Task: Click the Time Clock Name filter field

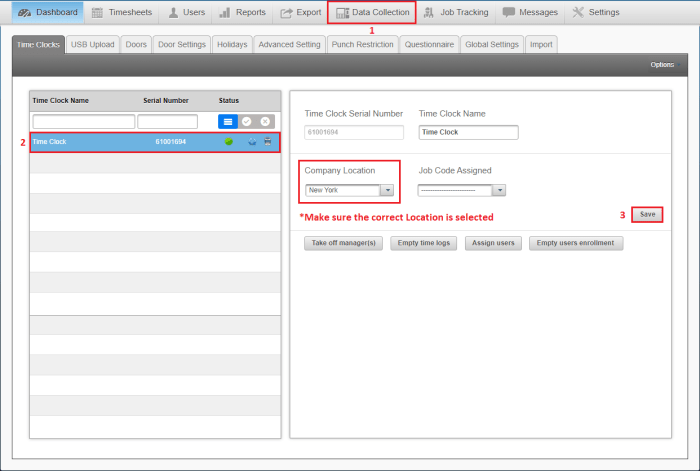Action: point(84,121)
